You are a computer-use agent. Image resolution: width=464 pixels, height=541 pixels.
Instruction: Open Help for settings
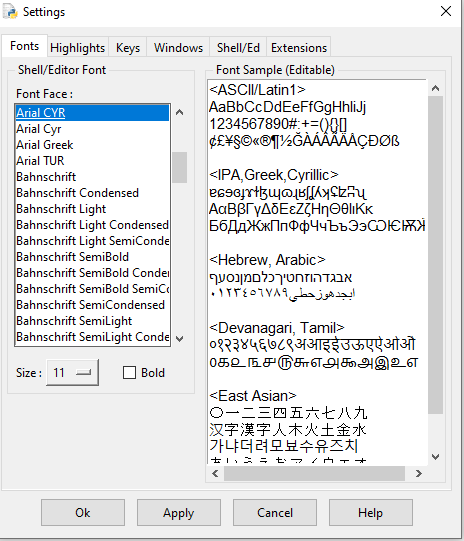tap(371, 513)
